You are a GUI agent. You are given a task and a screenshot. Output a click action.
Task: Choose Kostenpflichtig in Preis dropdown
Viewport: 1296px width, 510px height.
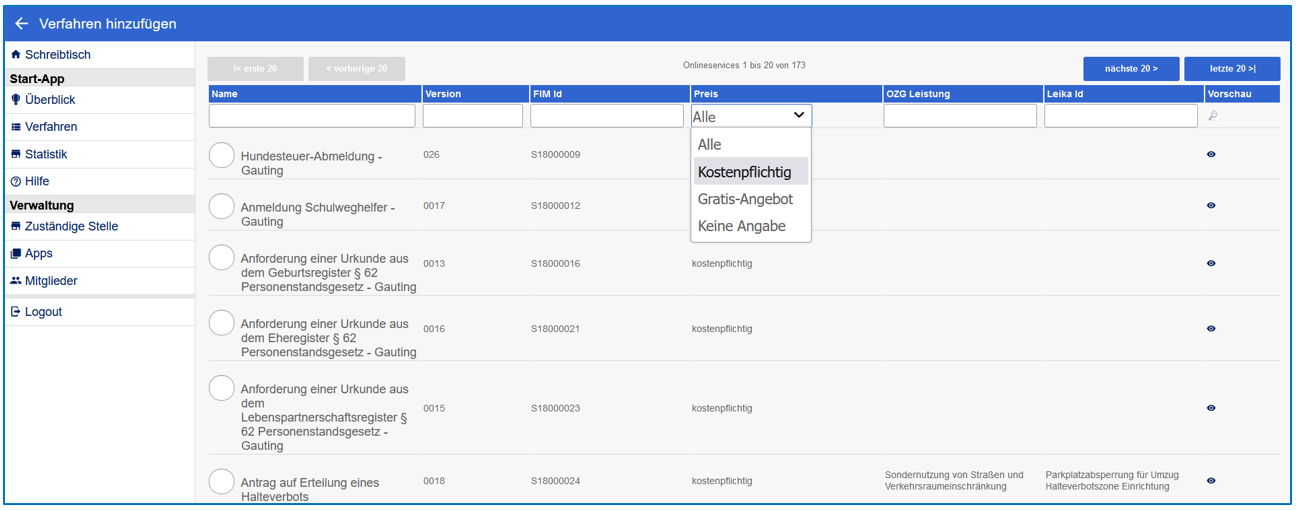[744, 172]
